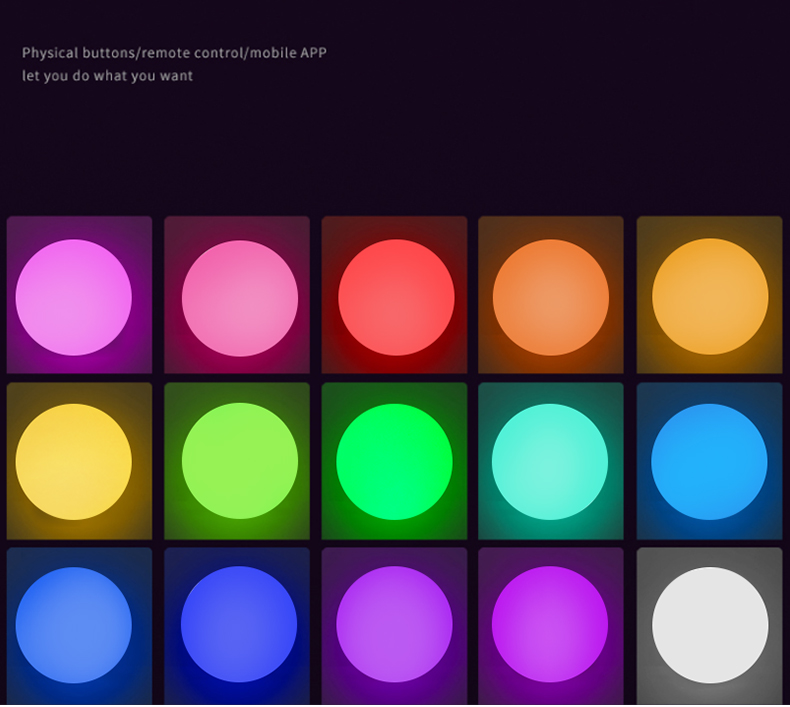Select the sky blue glowing orb
This screenshot has height=707, width=790.
pyautogui.click(x=709, y=462)
